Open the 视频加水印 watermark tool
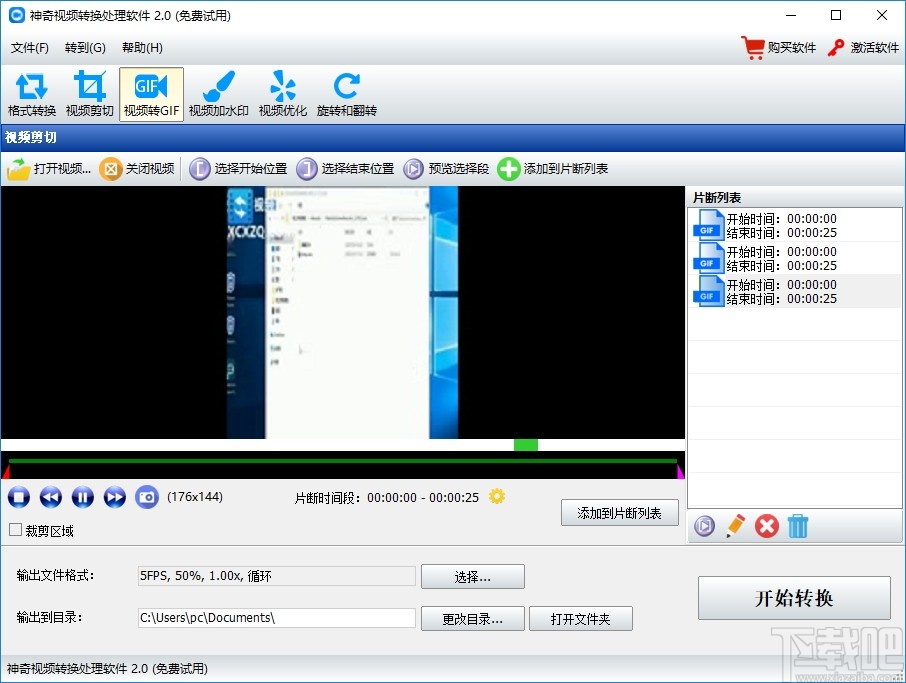The width and height of the screenshot is (906, 683). tap(218, 94)
